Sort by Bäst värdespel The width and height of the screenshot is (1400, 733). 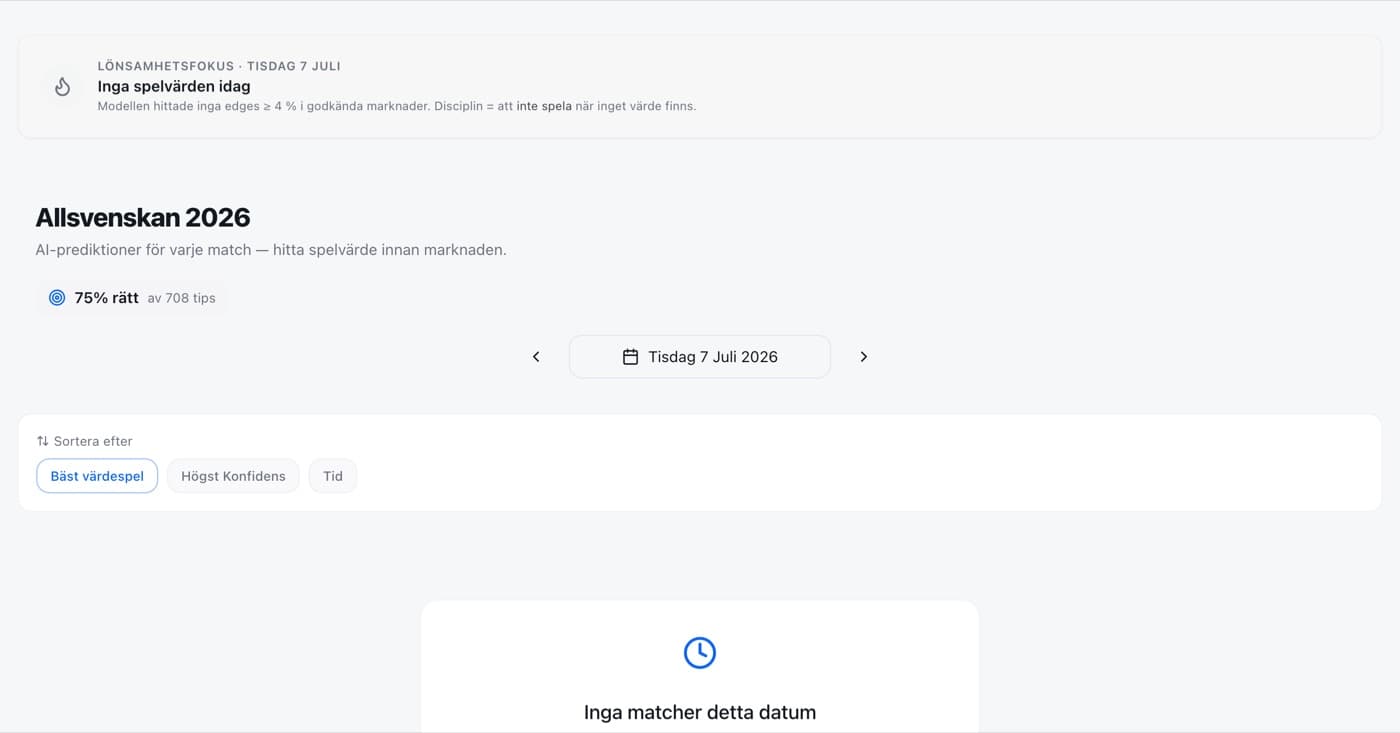click(x=97, y=476)
